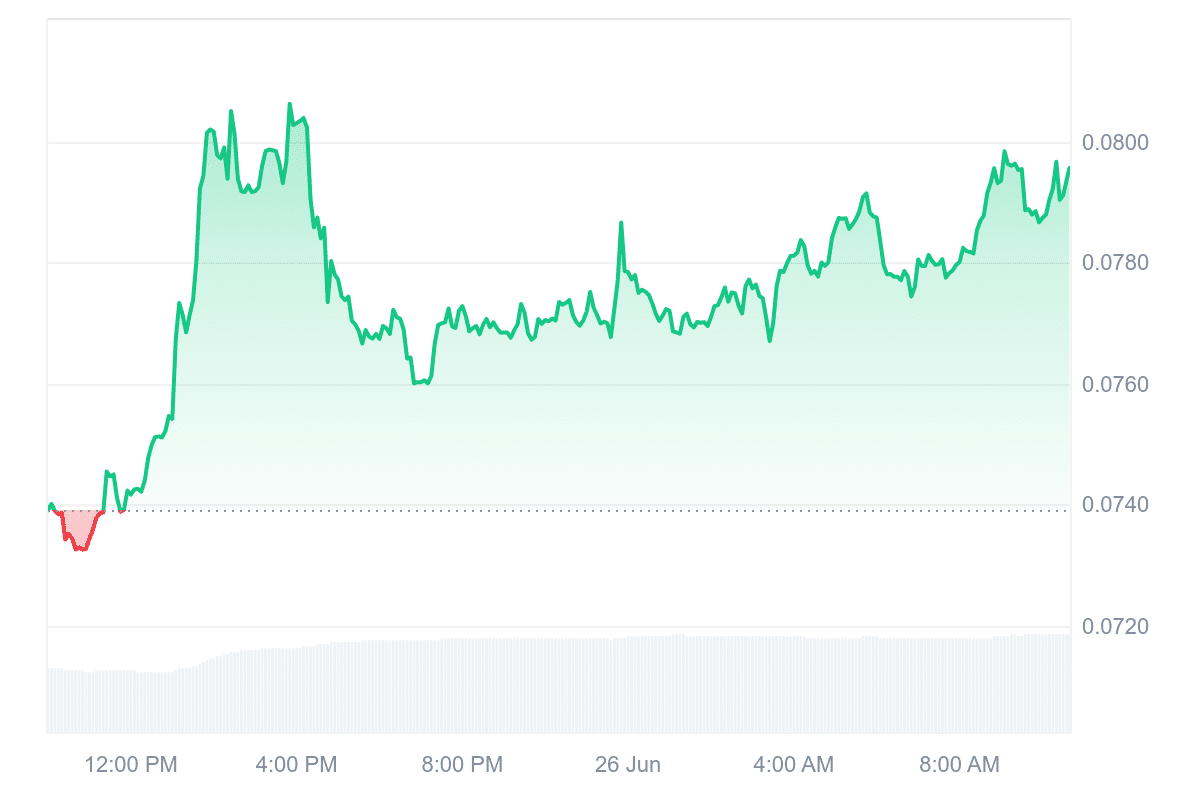
Task: Click the 12:00 PM time axis label
Action: [131, 765]
